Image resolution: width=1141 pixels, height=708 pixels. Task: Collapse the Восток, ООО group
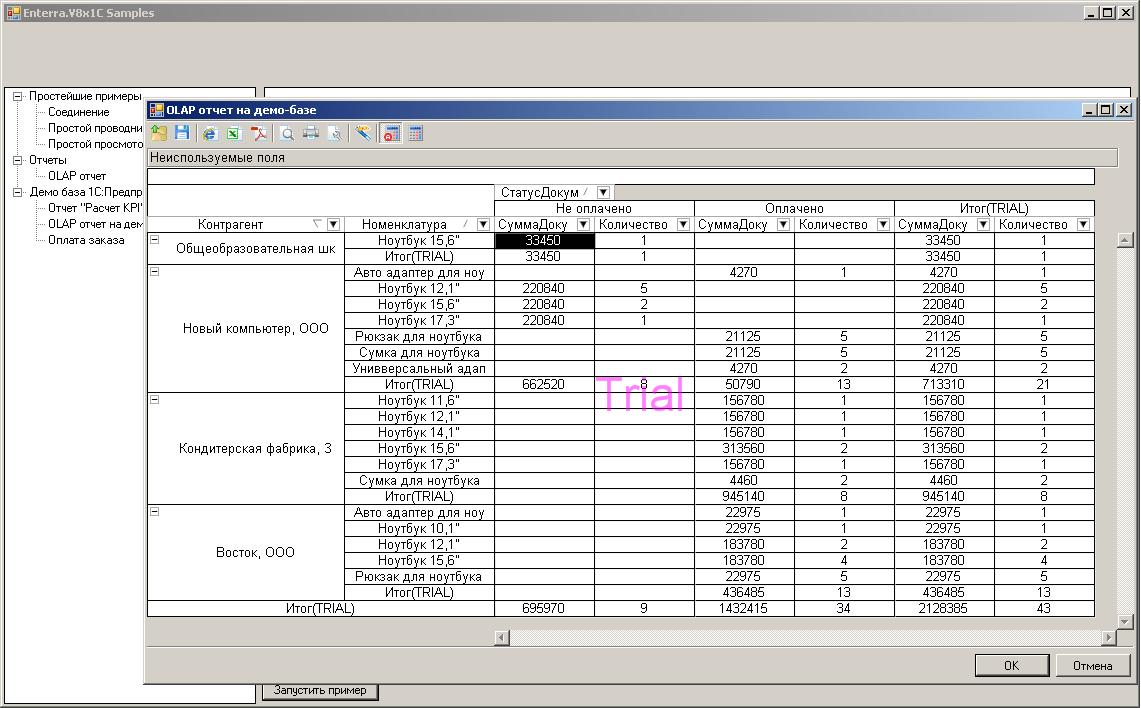coord(154,512)
